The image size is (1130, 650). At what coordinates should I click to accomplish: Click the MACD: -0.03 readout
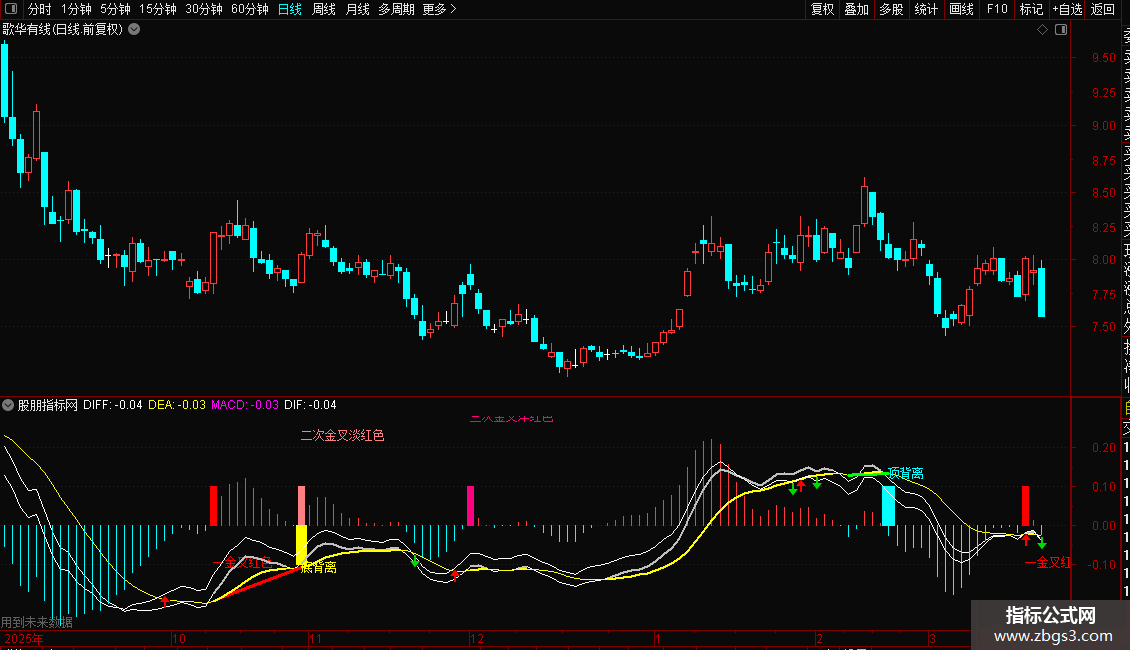pos(244,405)
